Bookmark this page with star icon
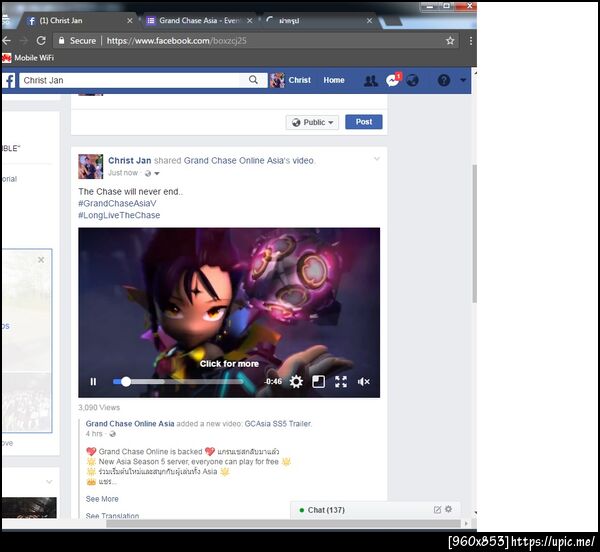The width and height of the screenshot is (600, 552). click(x=450, y=41)
